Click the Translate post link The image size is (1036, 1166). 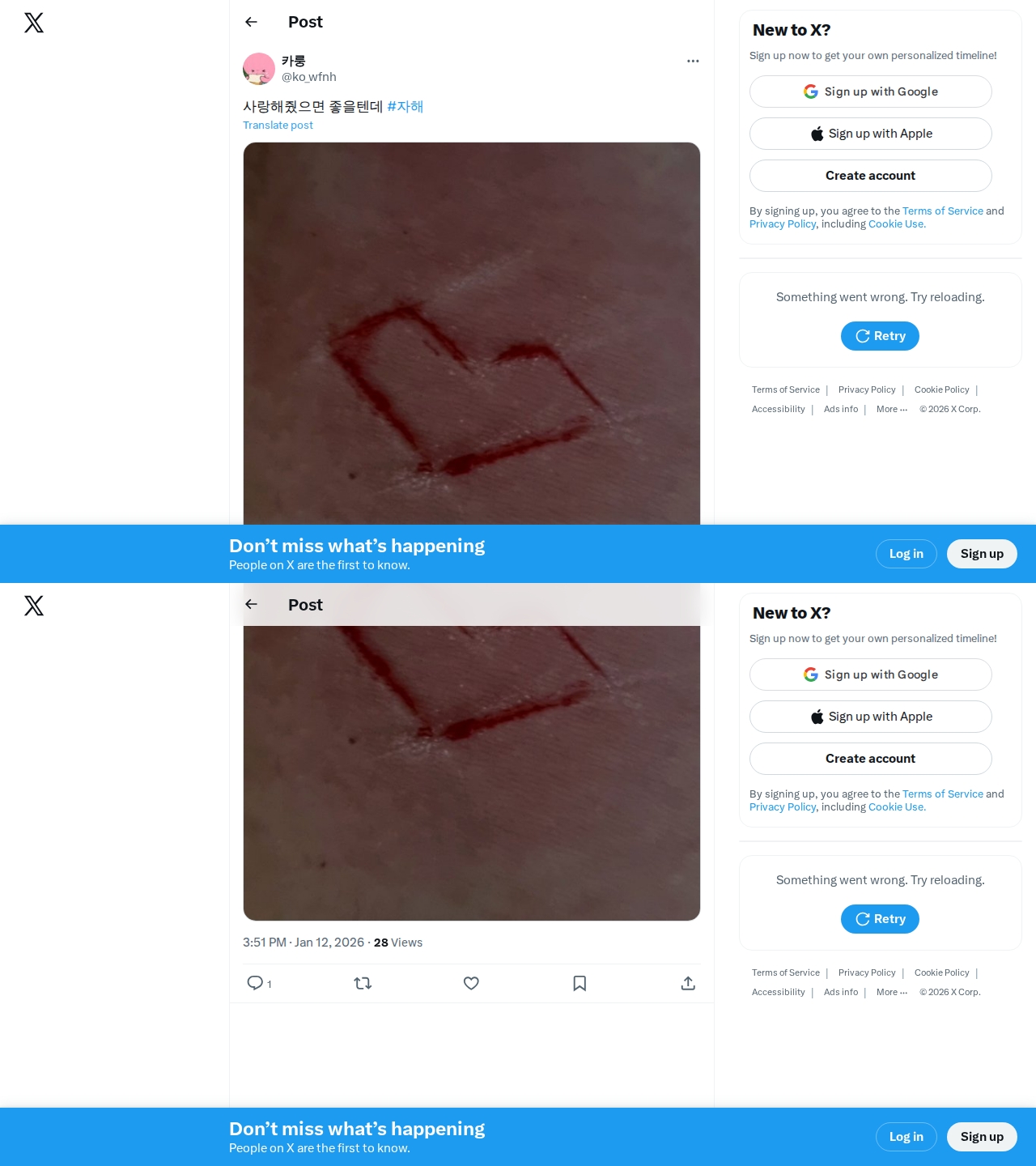coord(278,125)
